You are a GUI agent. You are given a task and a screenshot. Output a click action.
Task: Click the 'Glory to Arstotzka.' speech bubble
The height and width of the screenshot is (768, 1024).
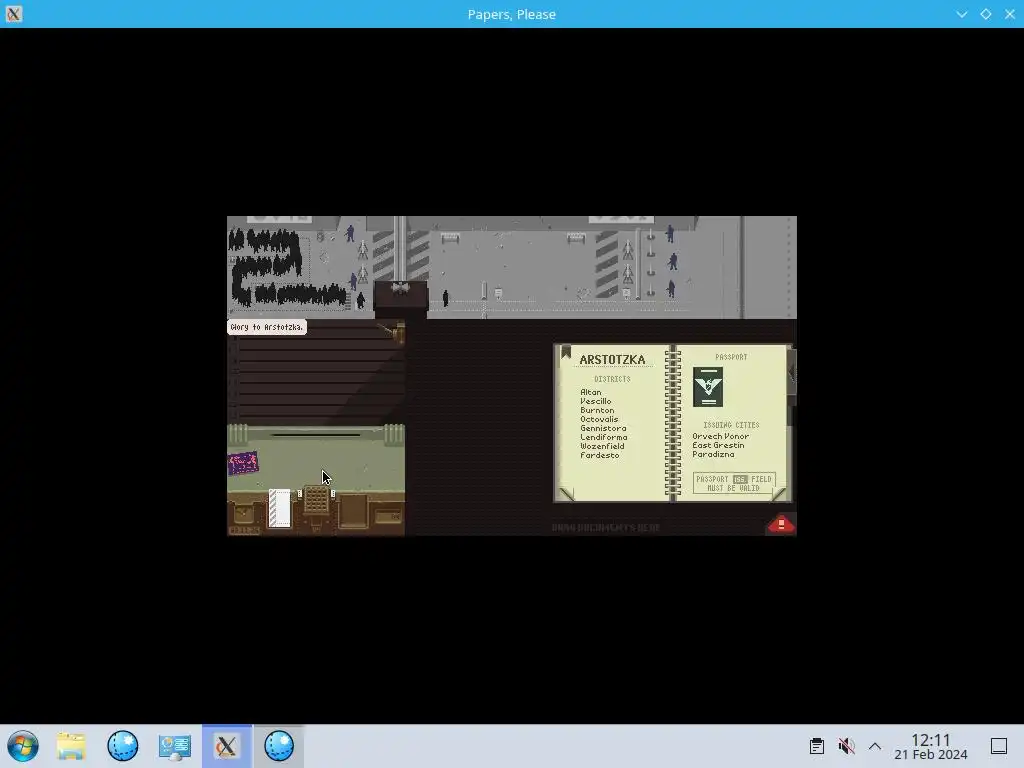point(267,327)
